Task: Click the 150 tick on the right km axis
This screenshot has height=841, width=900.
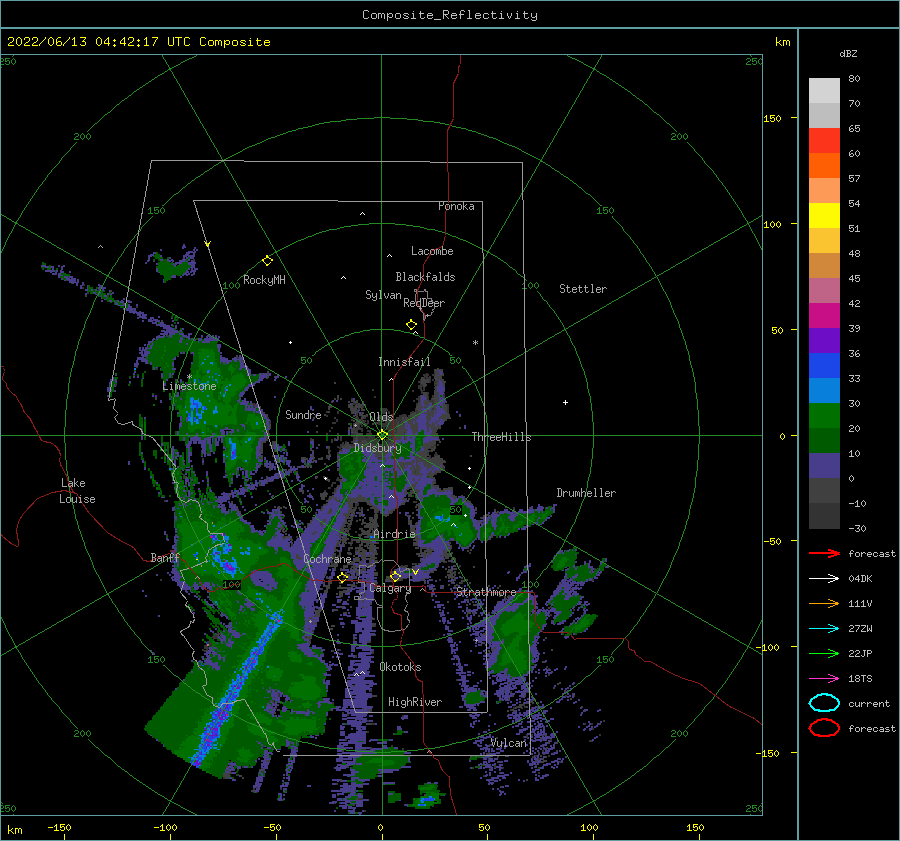Action: click(x=772, y=118)
